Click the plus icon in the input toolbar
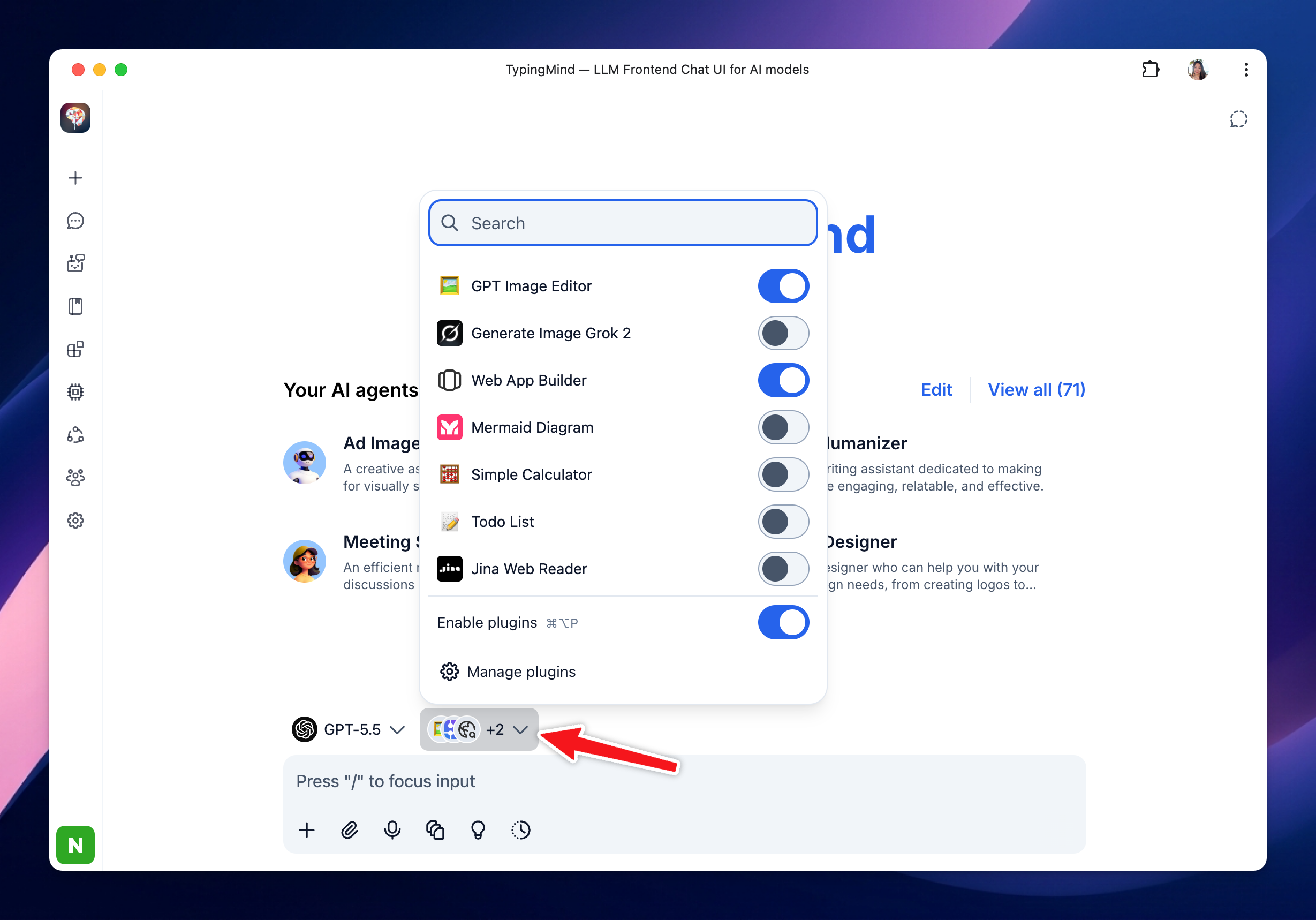1316x920 pixels. 307,830
